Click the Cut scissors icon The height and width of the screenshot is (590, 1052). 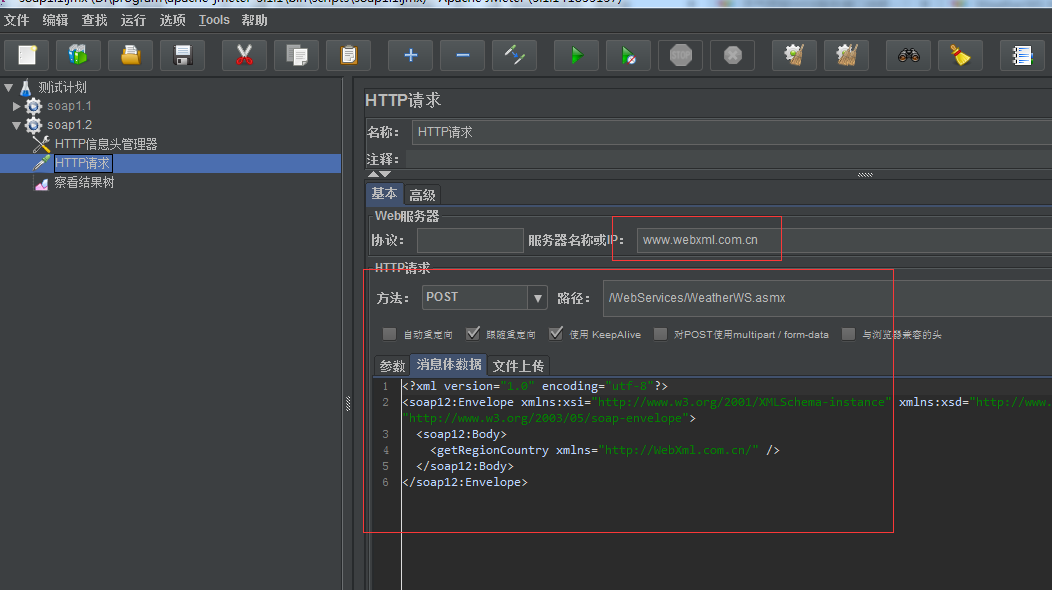(244, 55)
